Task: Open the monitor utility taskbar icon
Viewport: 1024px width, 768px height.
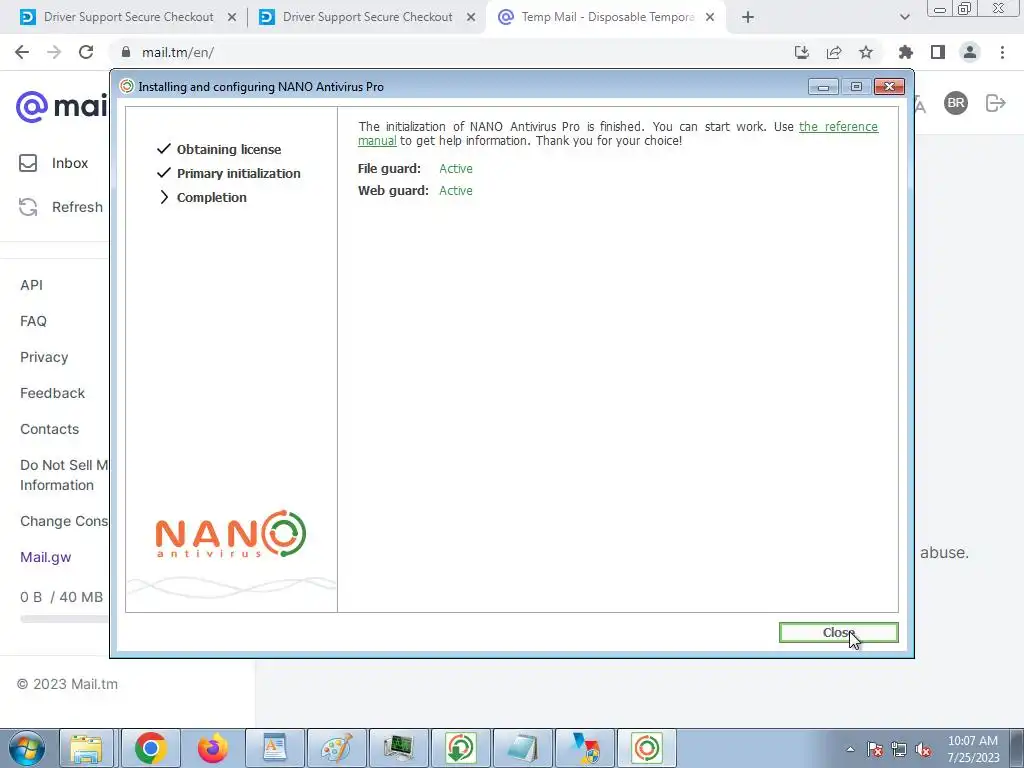Action: pyautogui.click(x=399, y=748)
